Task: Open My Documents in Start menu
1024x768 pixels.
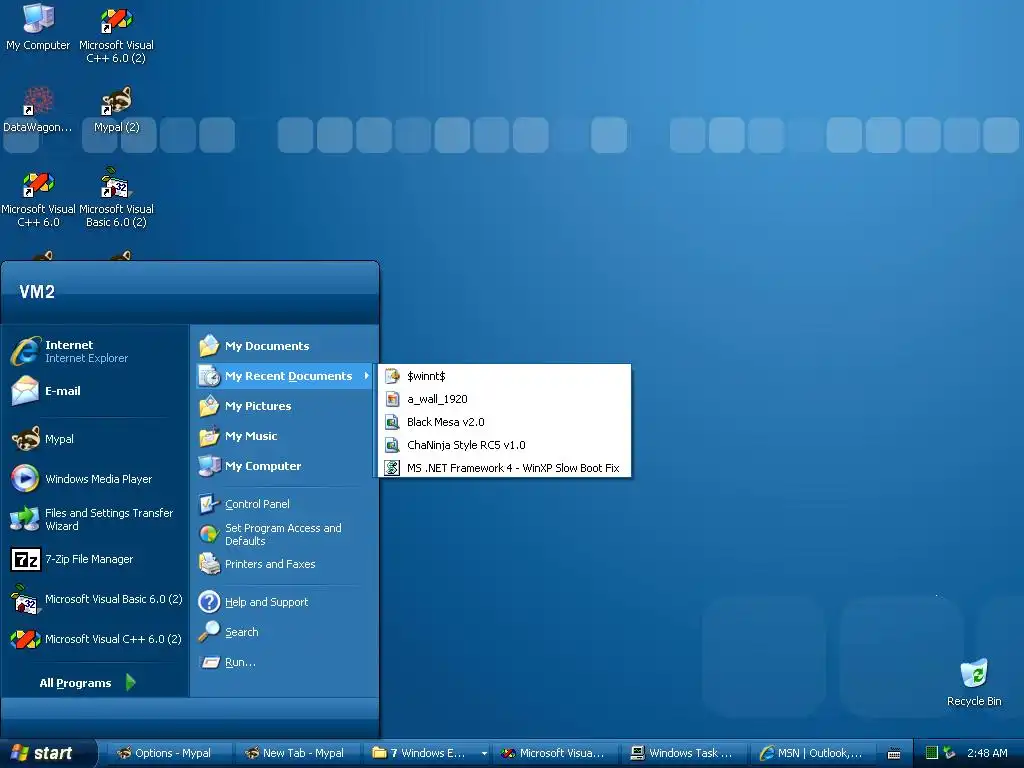Action: [284, 346]
